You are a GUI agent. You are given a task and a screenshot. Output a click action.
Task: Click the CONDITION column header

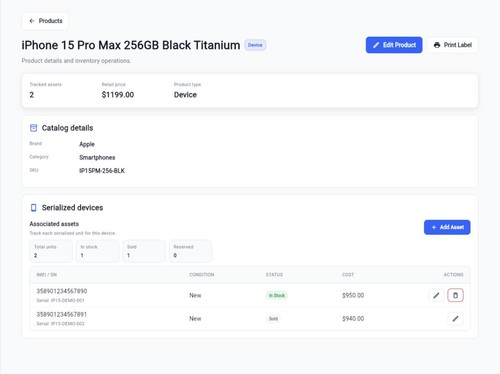click(x=202, y=275)
